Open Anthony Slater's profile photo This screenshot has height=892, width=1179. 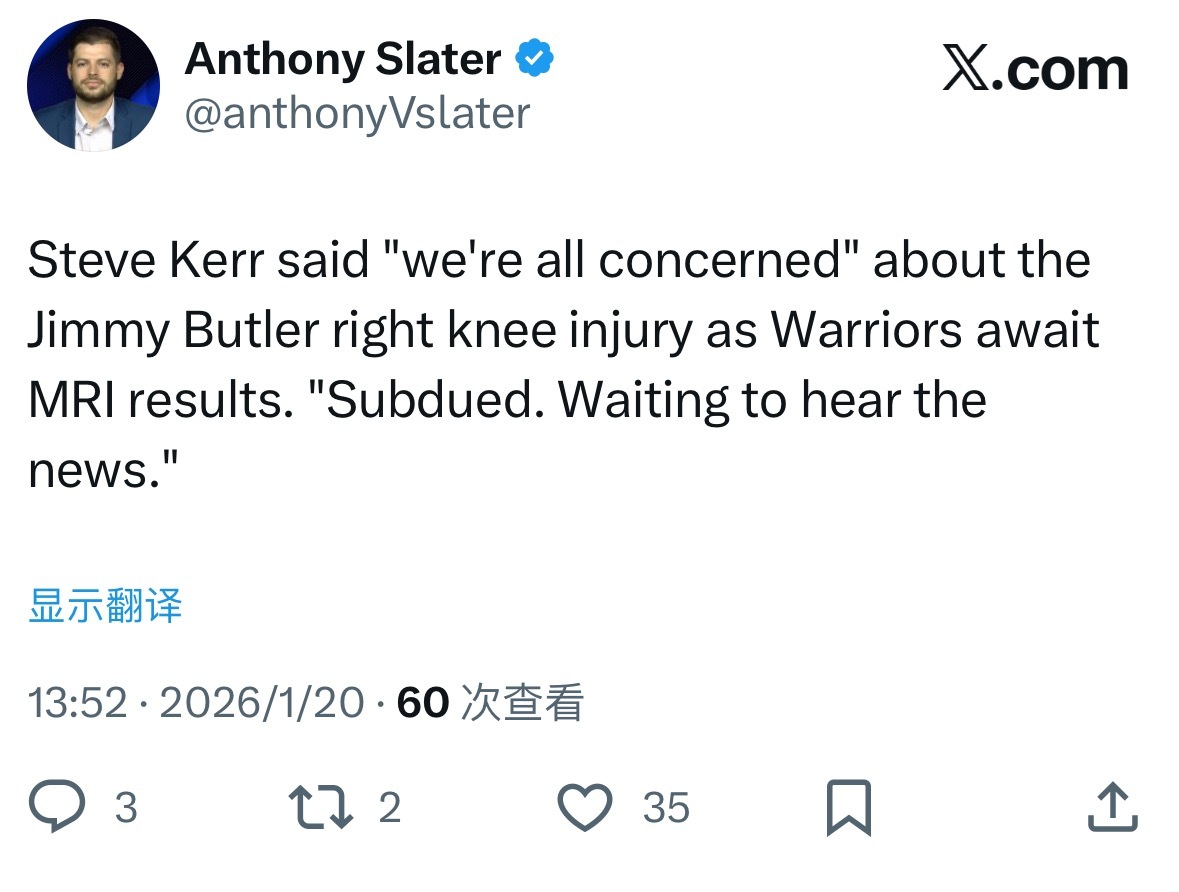click(93, 85)
